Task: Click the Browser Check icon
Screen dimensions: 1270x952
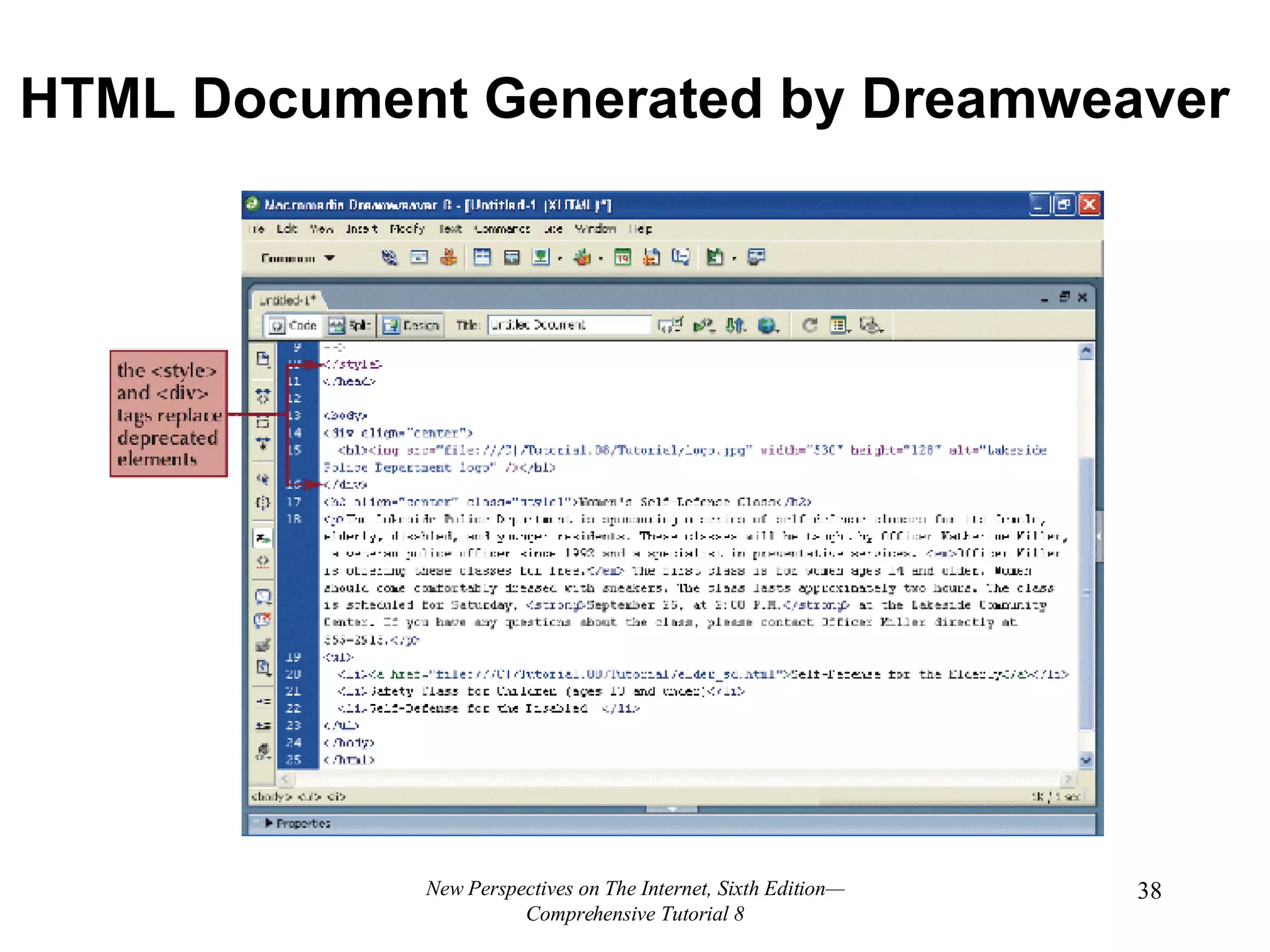Action: pos(670,325)
